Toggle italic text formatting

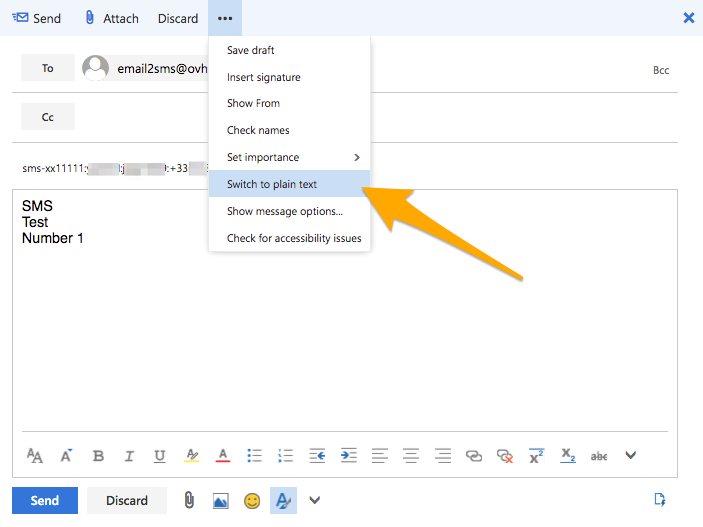tap(129, 456)
